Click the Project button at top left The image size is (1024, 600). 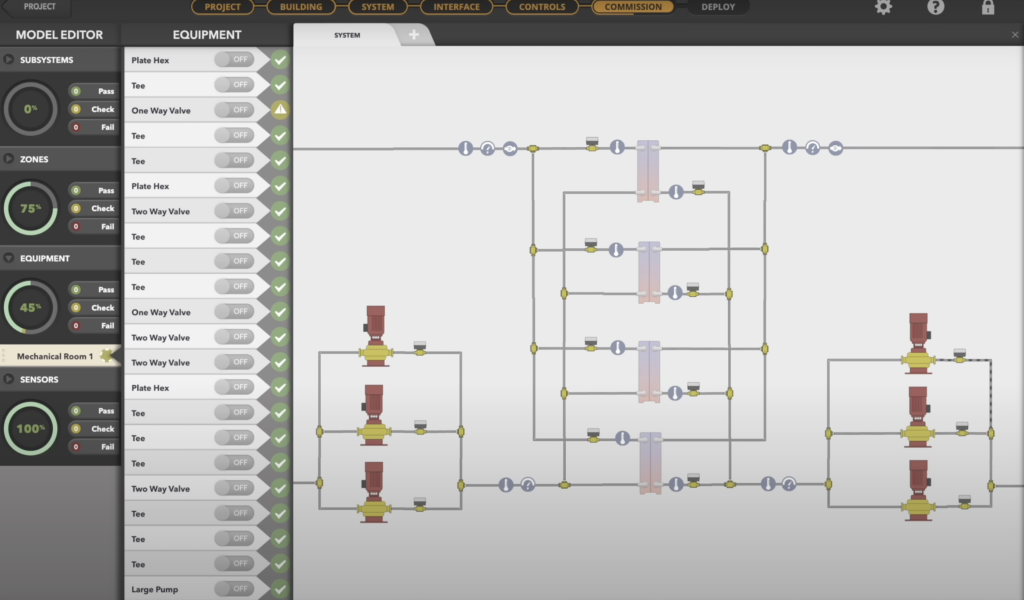pos(40,7)
